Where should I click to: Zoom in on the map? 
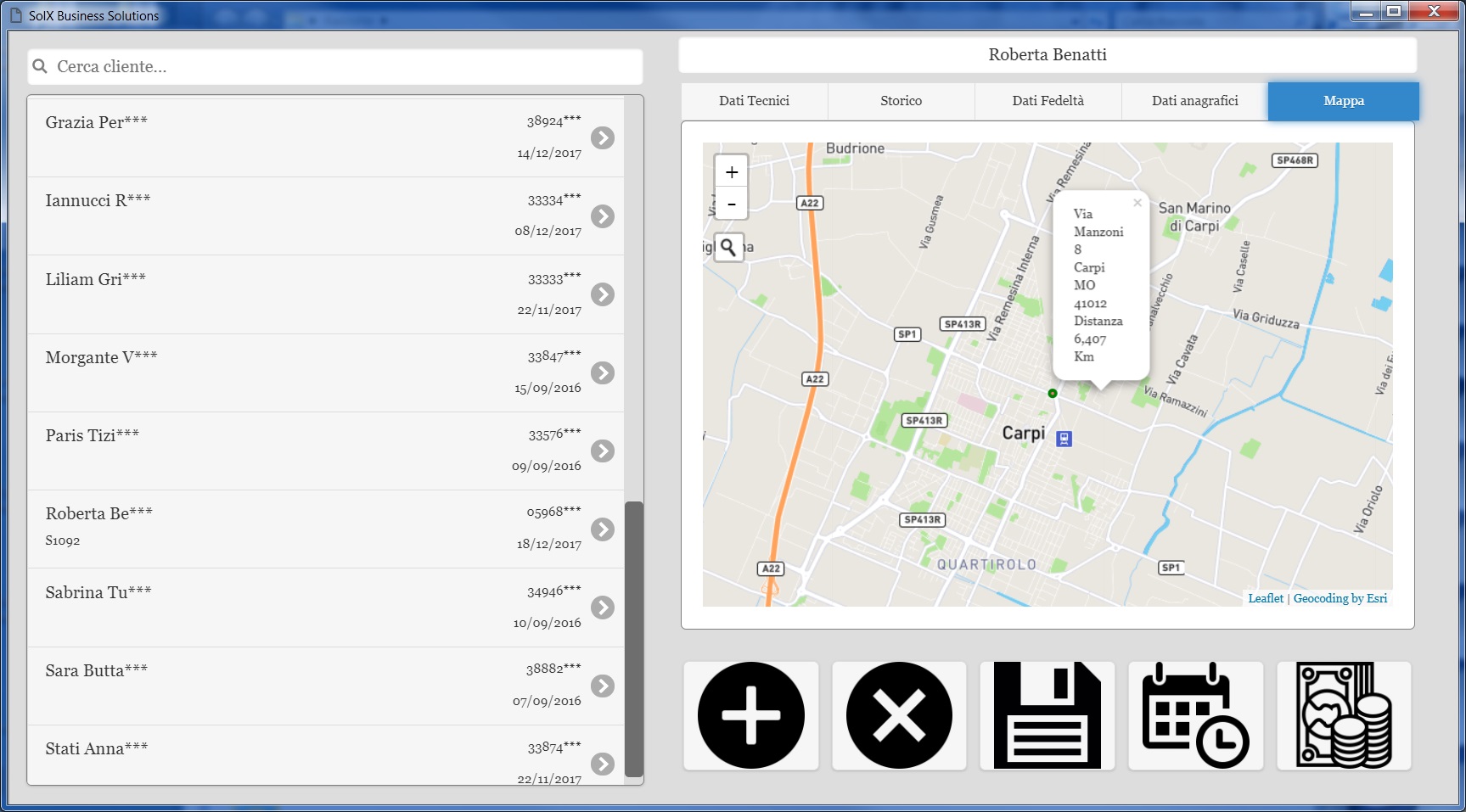point(731,172)
